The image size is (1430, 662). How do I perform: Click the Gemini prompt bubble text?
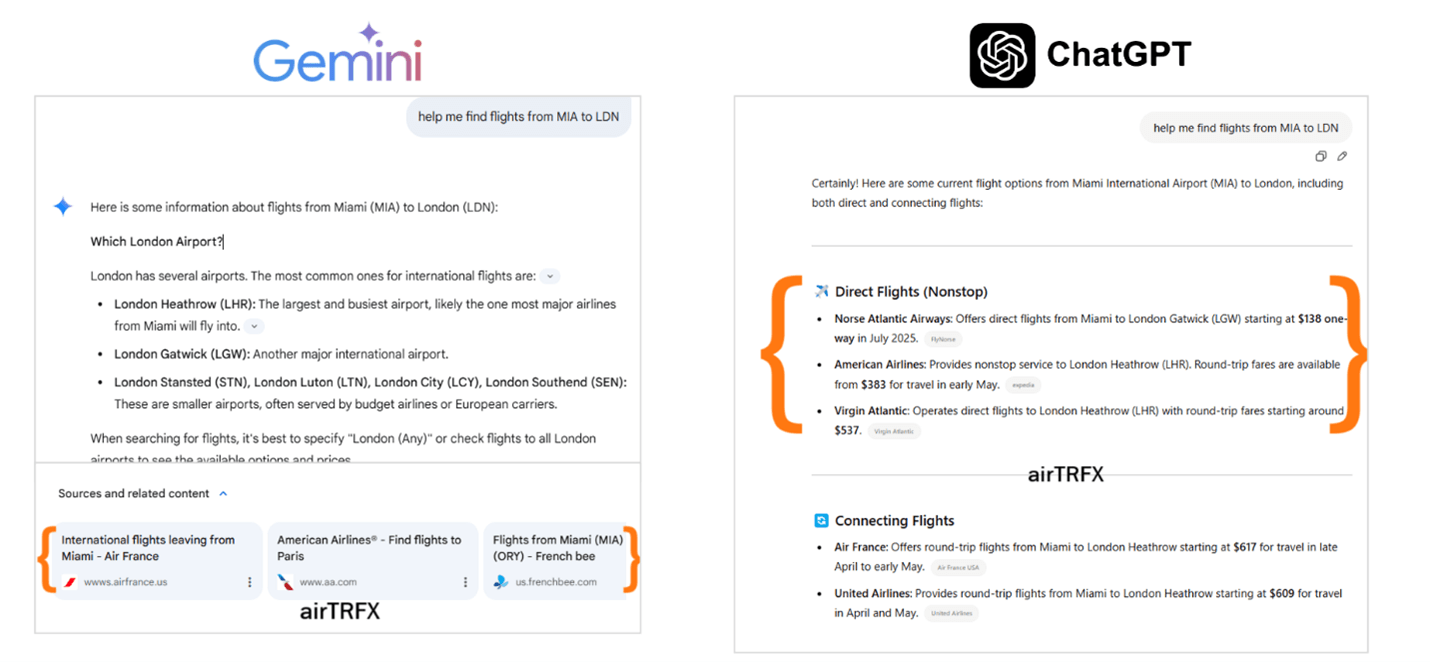[x=518, y=117]
